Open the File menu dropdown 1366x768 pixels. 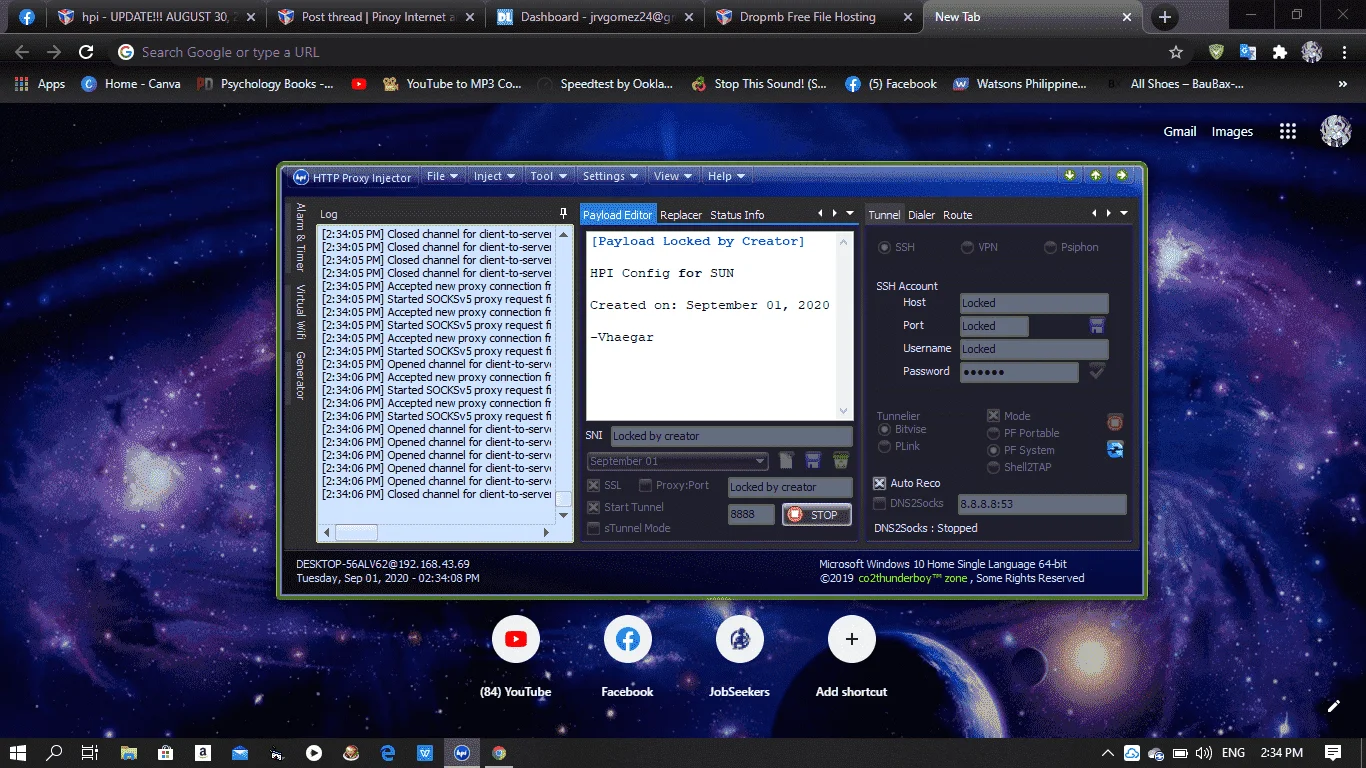click(x=442, y=176)
